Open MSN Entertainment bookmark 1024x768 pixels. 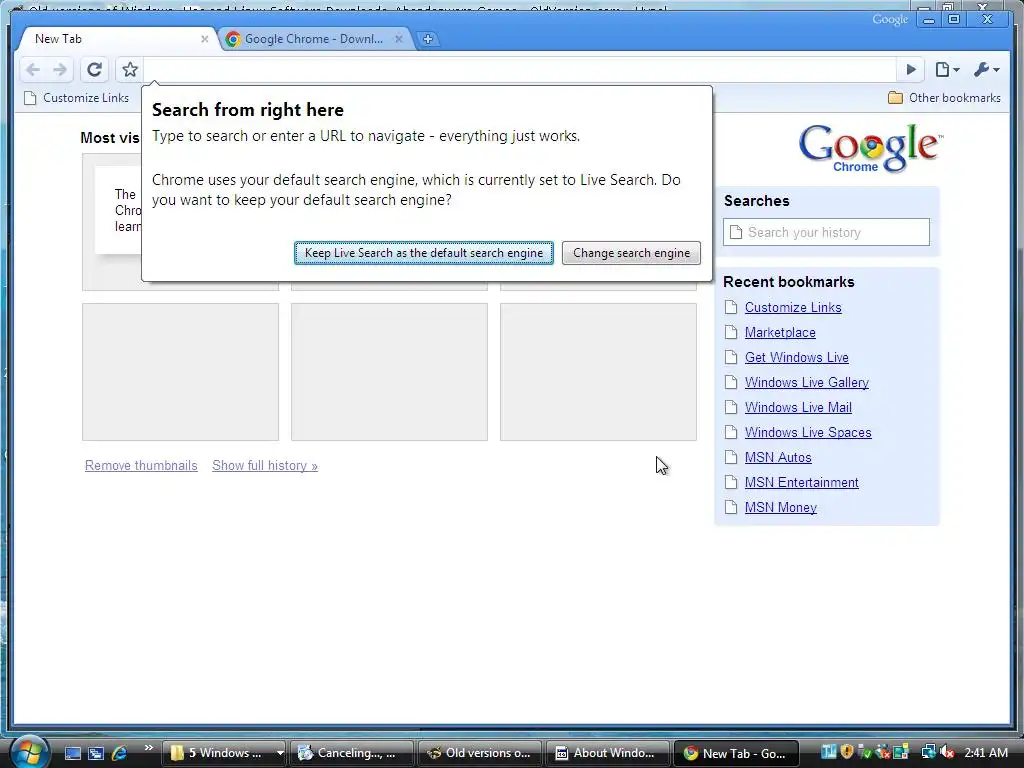pos(801,483)
